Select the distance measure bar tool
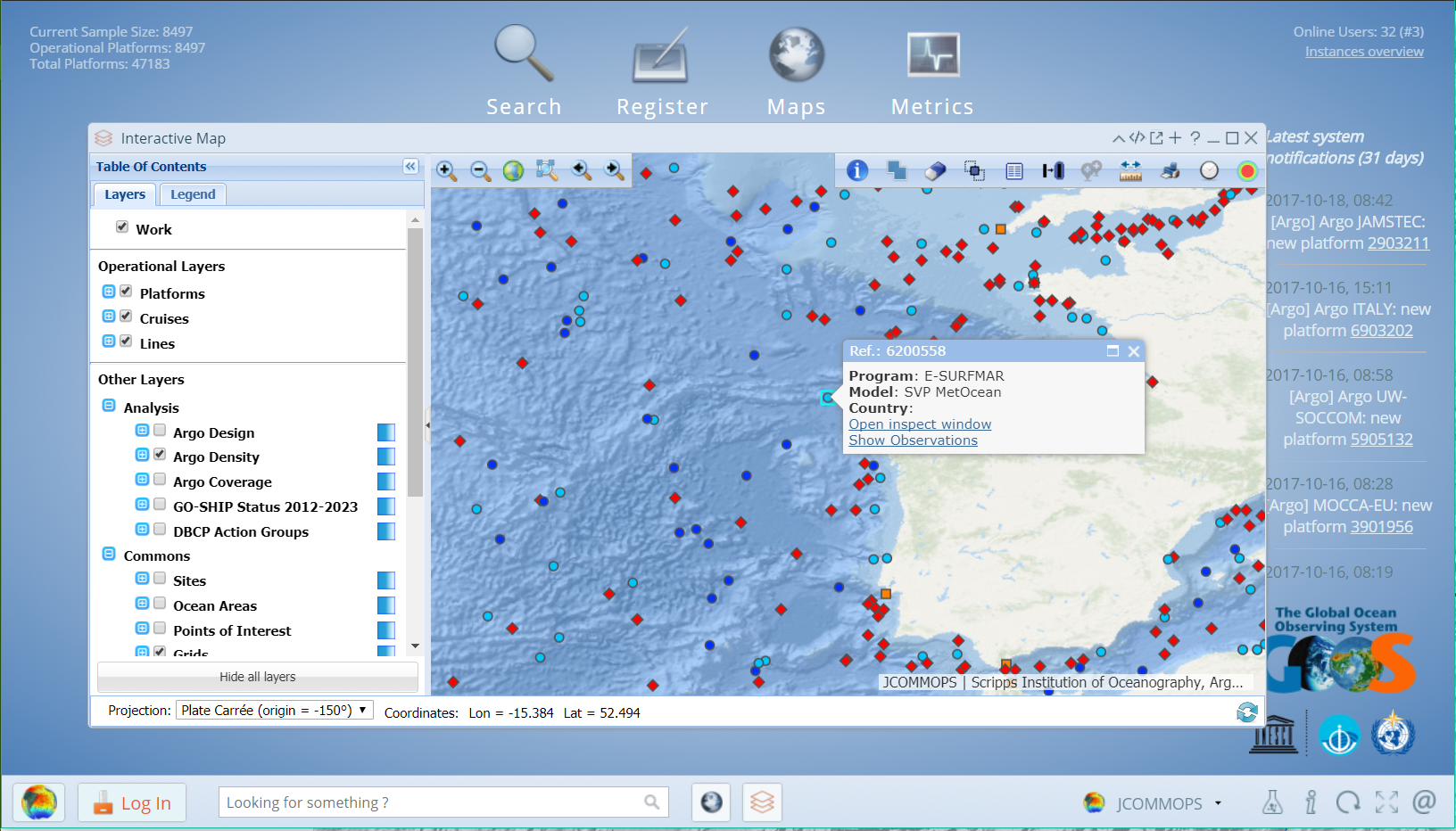This screenshot has height=831, width=1456. [1053, 170]
